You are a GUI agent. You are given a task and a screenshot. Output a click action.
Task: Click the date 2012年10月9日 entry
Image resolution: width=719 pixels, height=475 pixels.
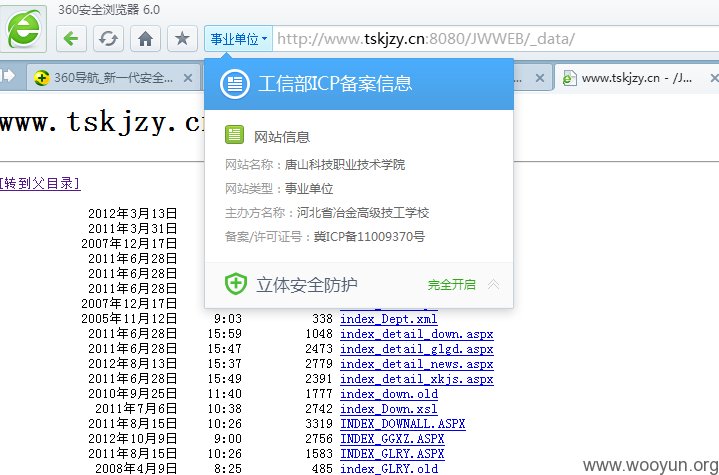133,439
